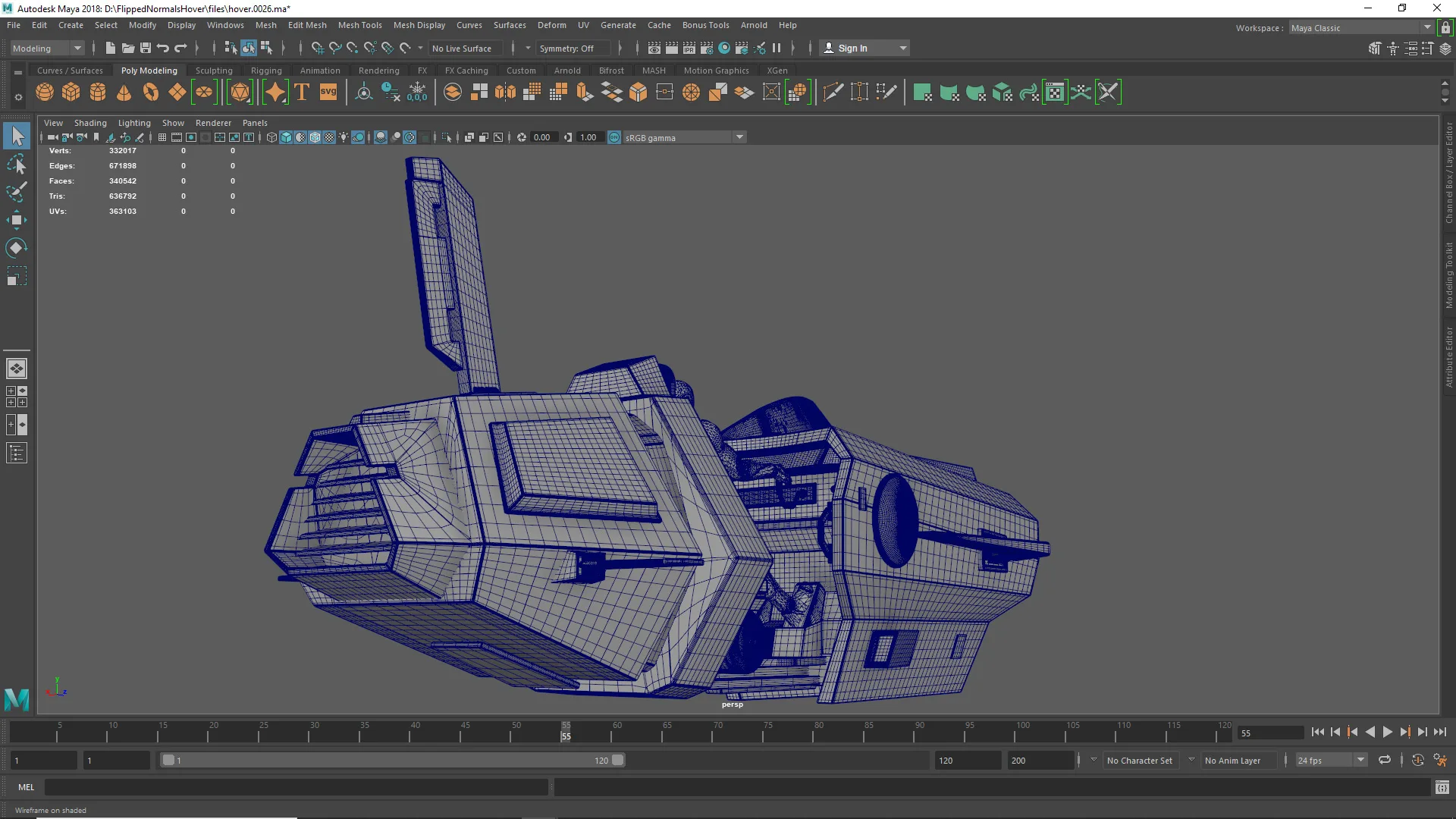Select the Paint Selection tool in toolbox

coord(17,192)
